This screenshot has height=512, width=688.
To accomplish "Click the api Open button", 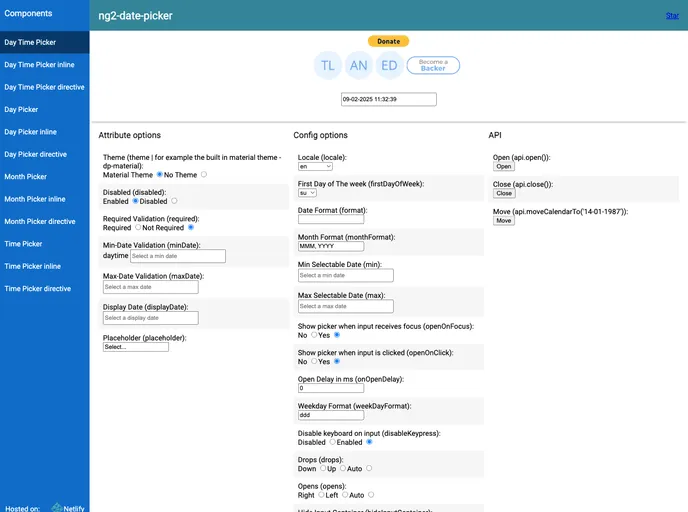I will coord(504,166).
